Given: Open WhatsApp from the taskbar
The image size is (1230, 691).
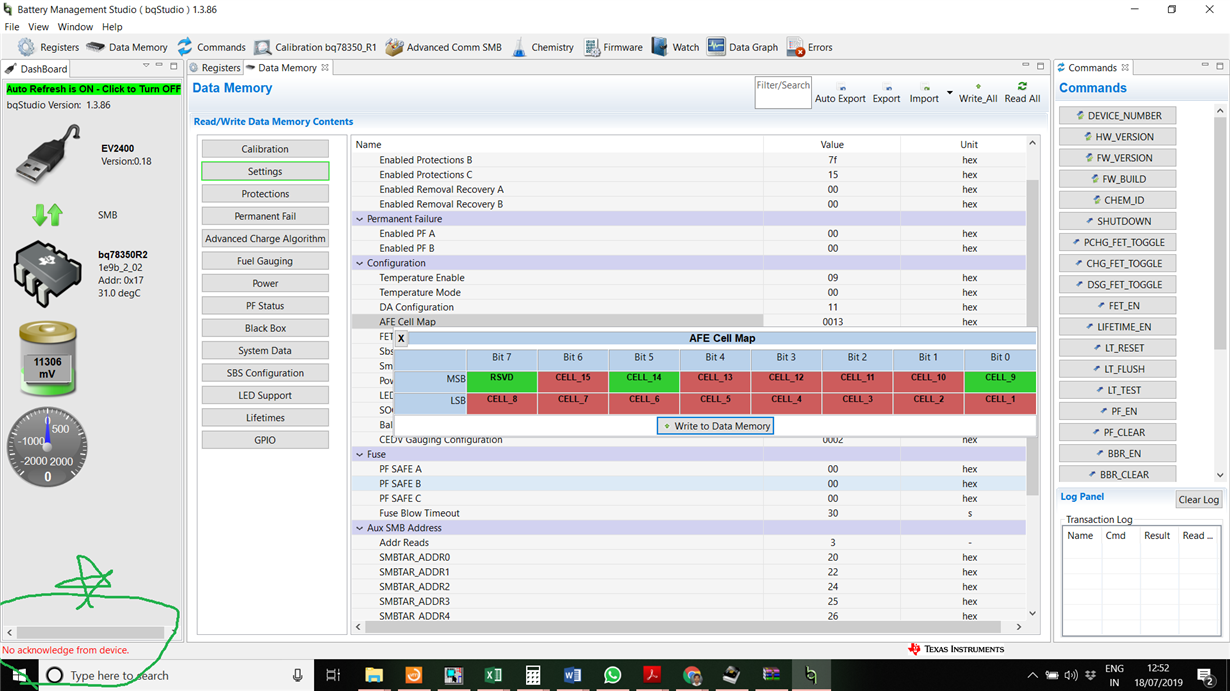Looking at the screenshot, I should click(x=612, y=676).
